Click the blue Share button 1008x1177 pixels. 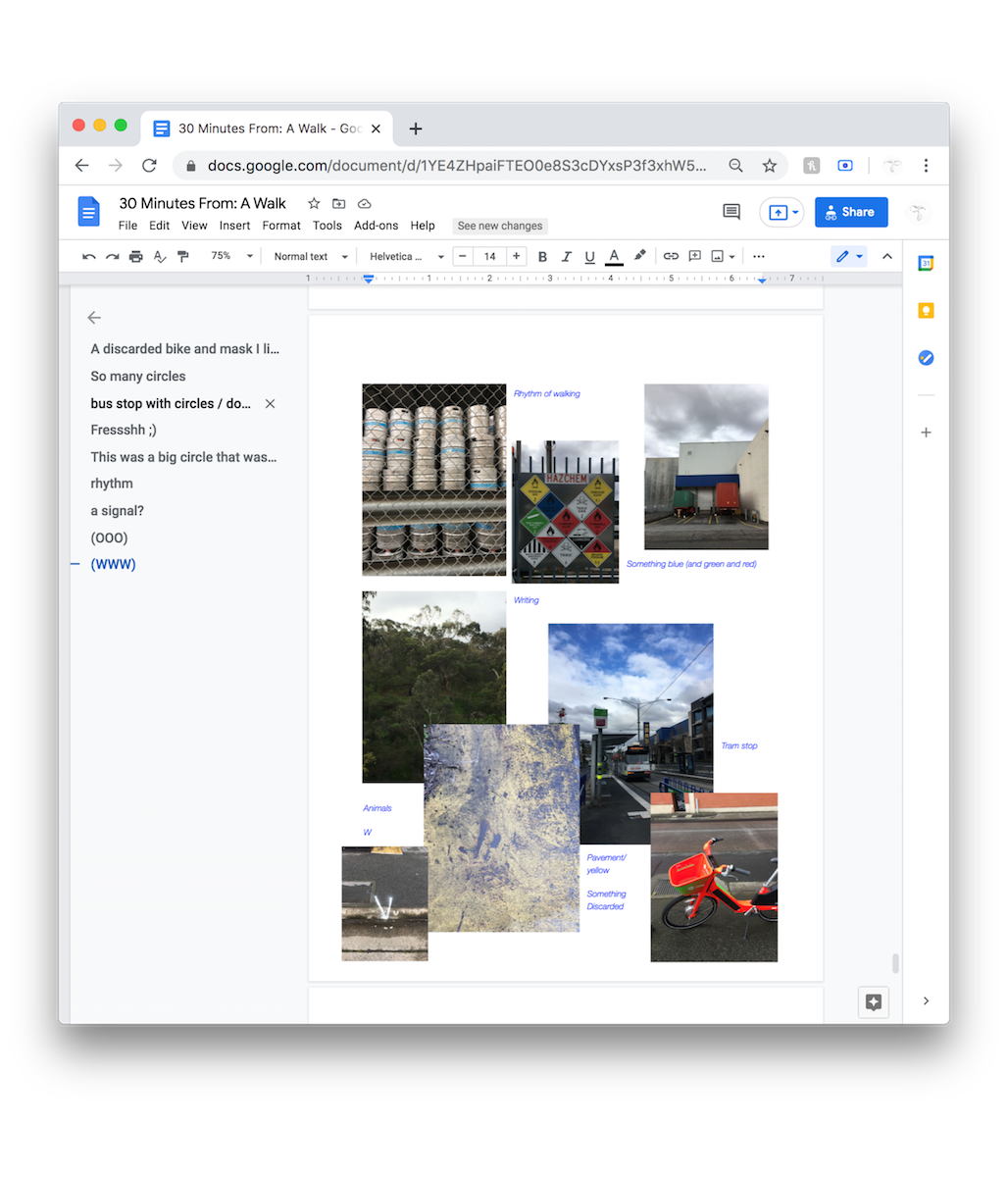point(850,212)
